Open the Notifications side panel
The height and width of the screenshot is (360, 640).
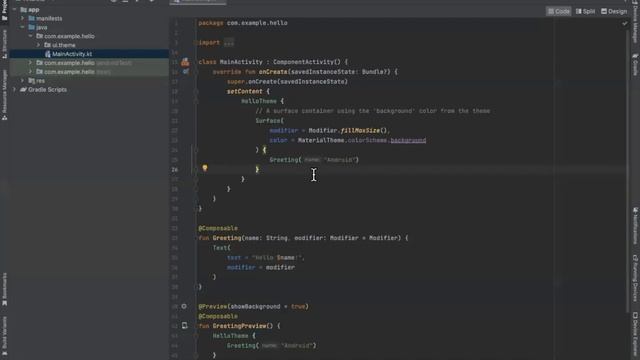click(x=635, y=226)
